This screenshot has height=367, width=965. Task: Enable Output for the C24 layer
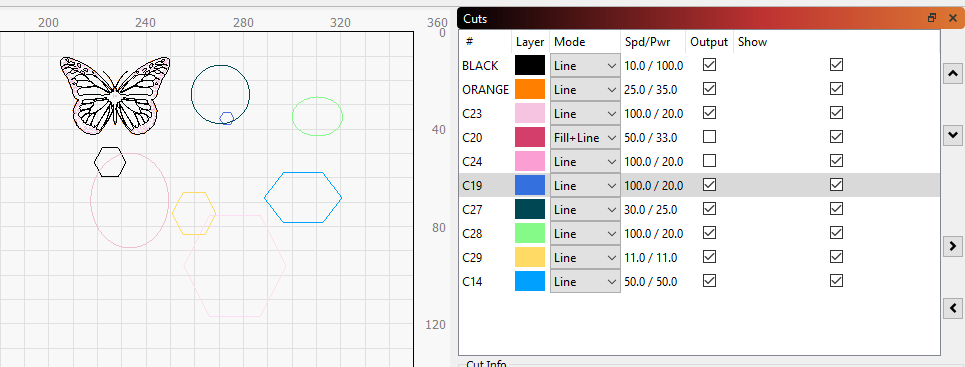click(x=710, y=161)
